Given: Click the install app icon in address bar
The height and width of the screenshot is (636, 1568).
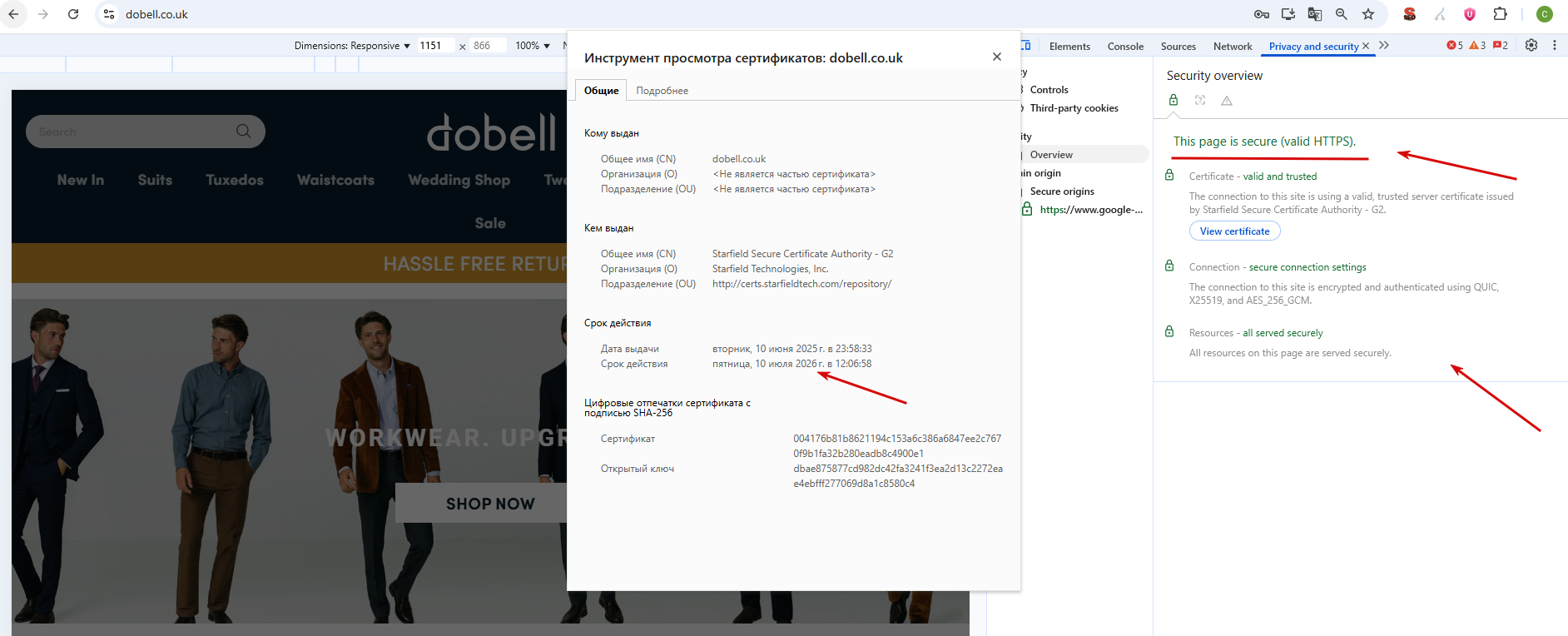Looking at the screenshot, I should pyautogui.click(x=1288, y=14).
